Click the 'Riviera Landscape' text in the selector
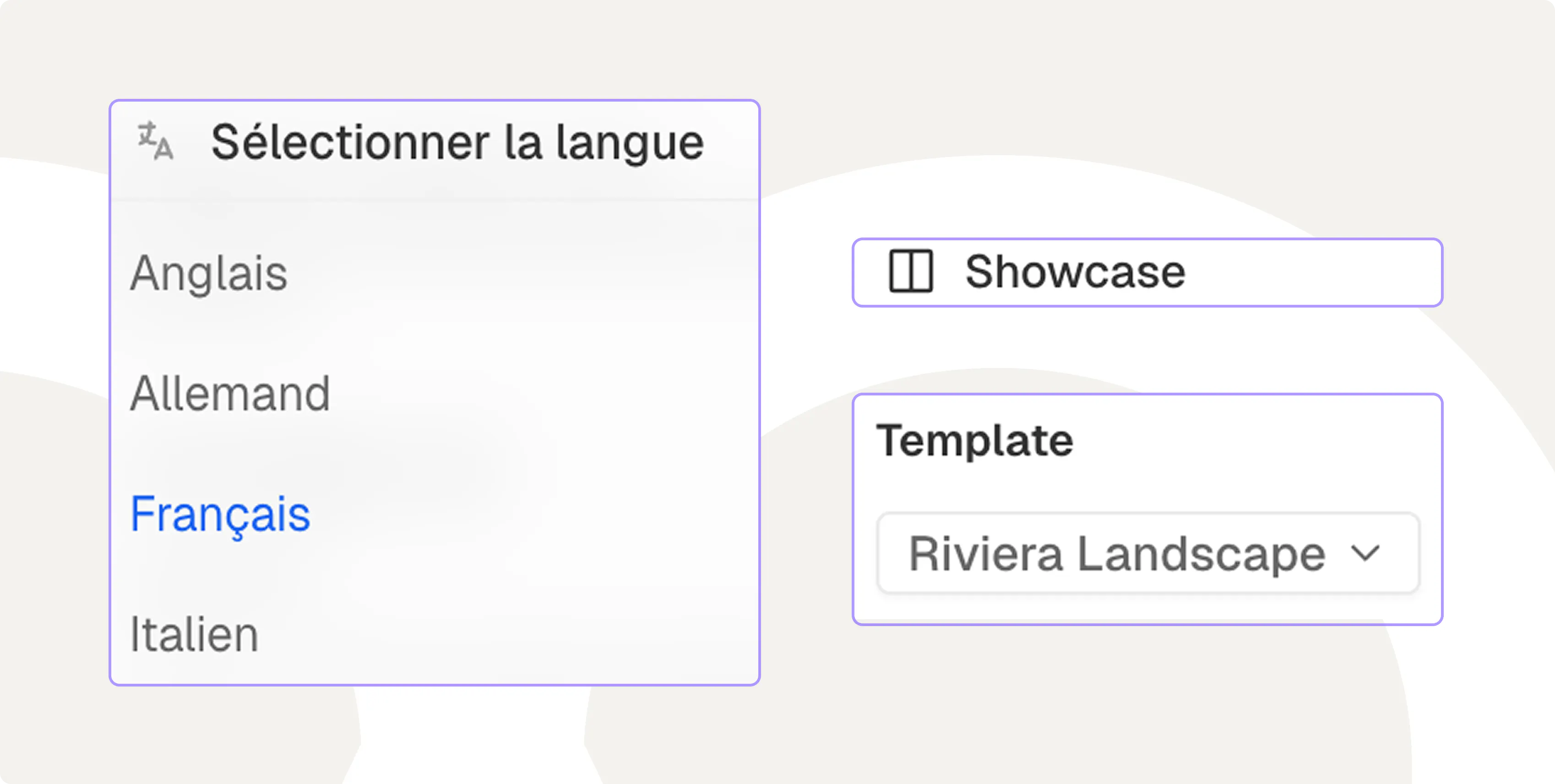The height and width of the screenshot is (784, 1555). tap(1117, 553)
